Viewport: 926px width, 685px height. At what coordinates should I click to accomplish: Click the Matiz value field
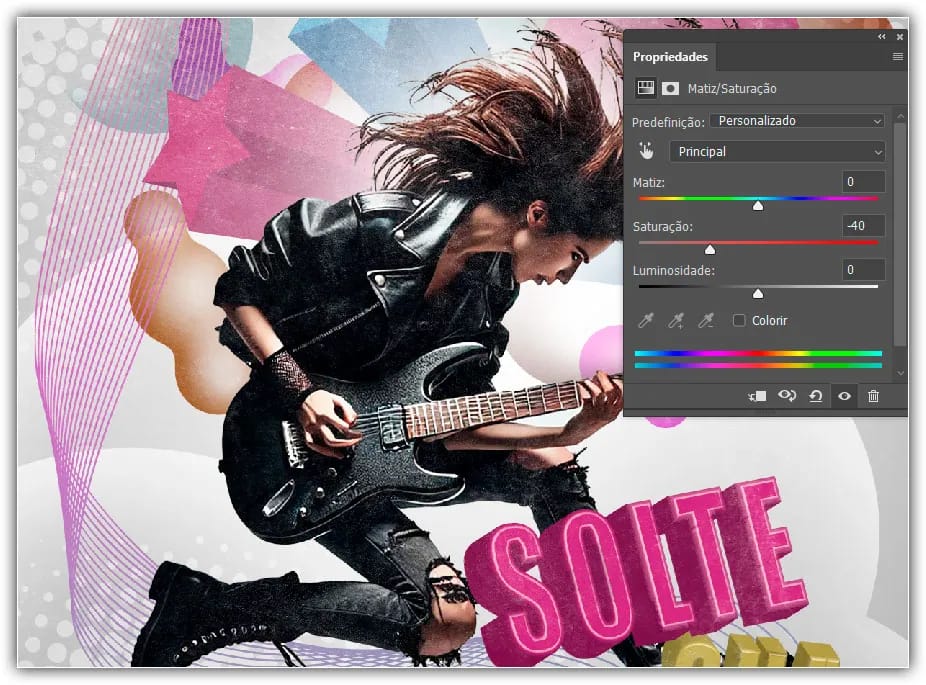(x=863, y=182)
